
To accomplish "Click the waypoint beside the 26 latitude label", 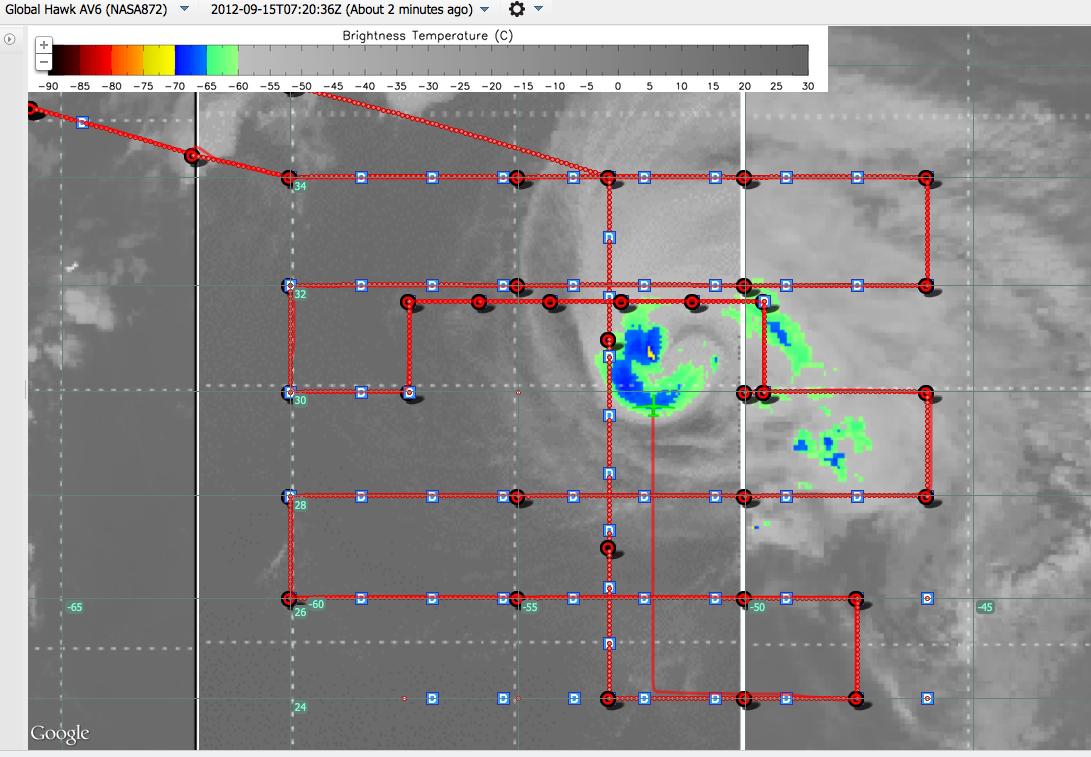I will [289, 598].
